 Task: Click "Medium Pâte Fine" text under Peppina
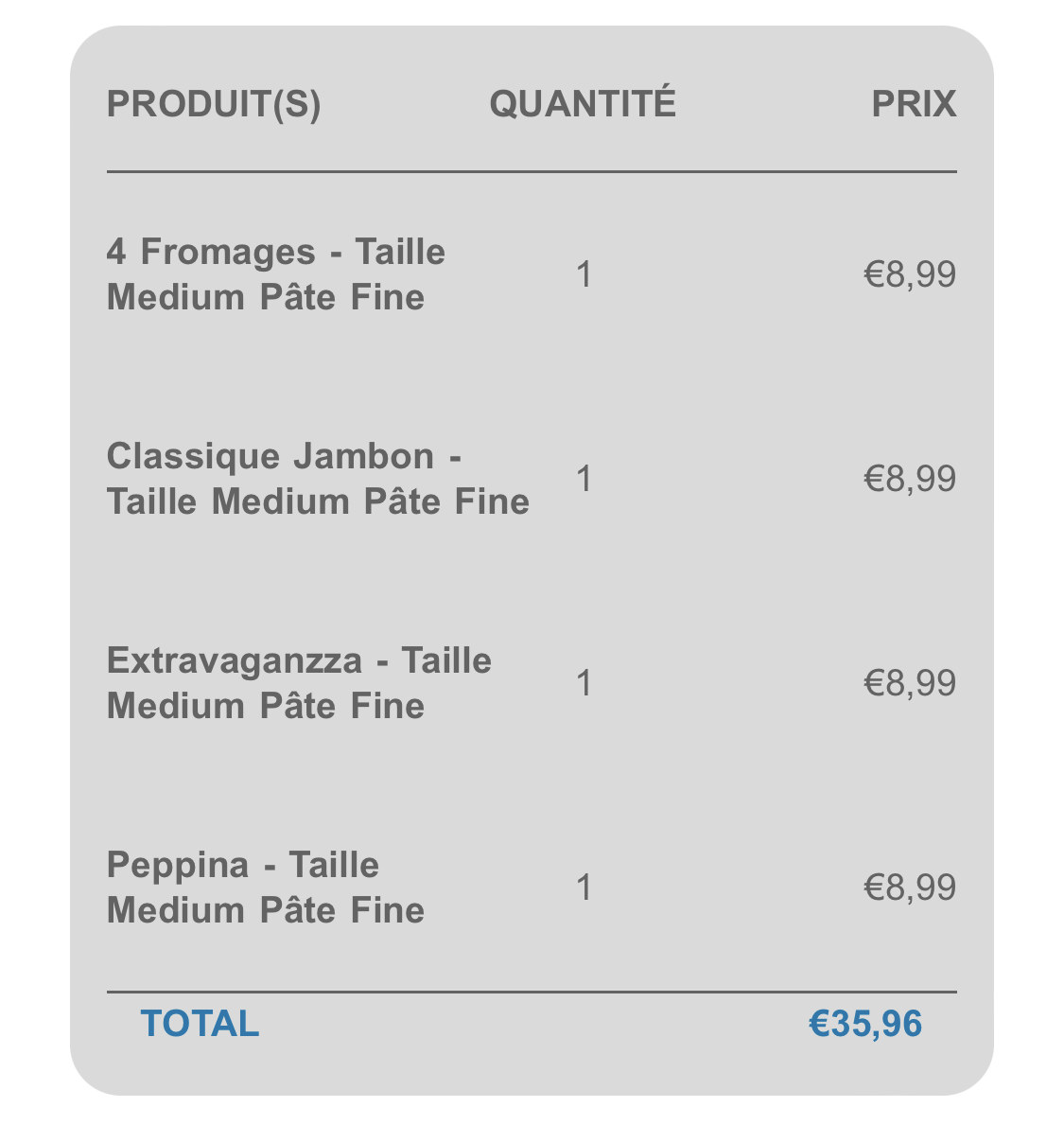click(265, 911)
